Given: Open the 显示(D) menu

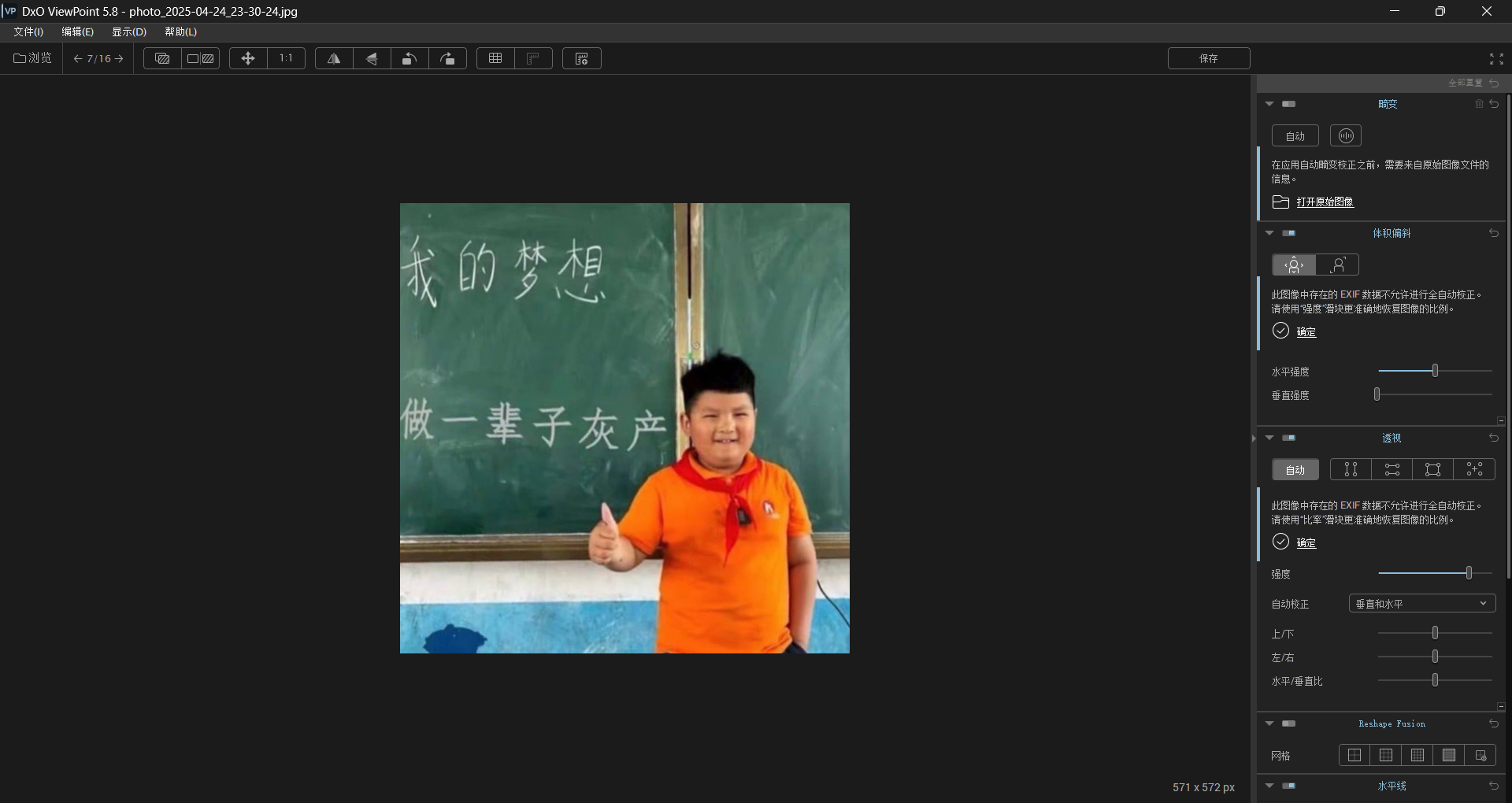Looking at the screenshot, I should click(x=128, y=32).
